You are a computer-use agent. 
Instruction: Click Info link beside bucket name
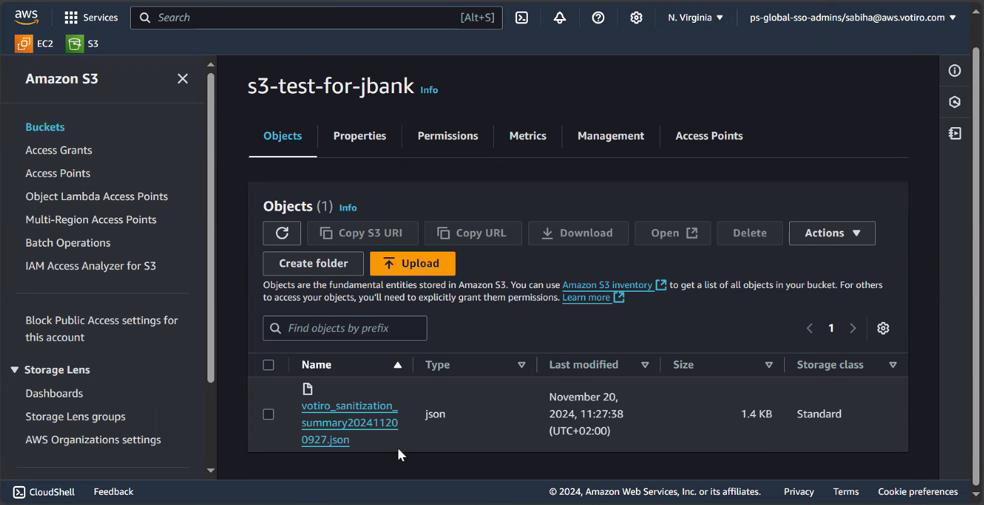429,90
